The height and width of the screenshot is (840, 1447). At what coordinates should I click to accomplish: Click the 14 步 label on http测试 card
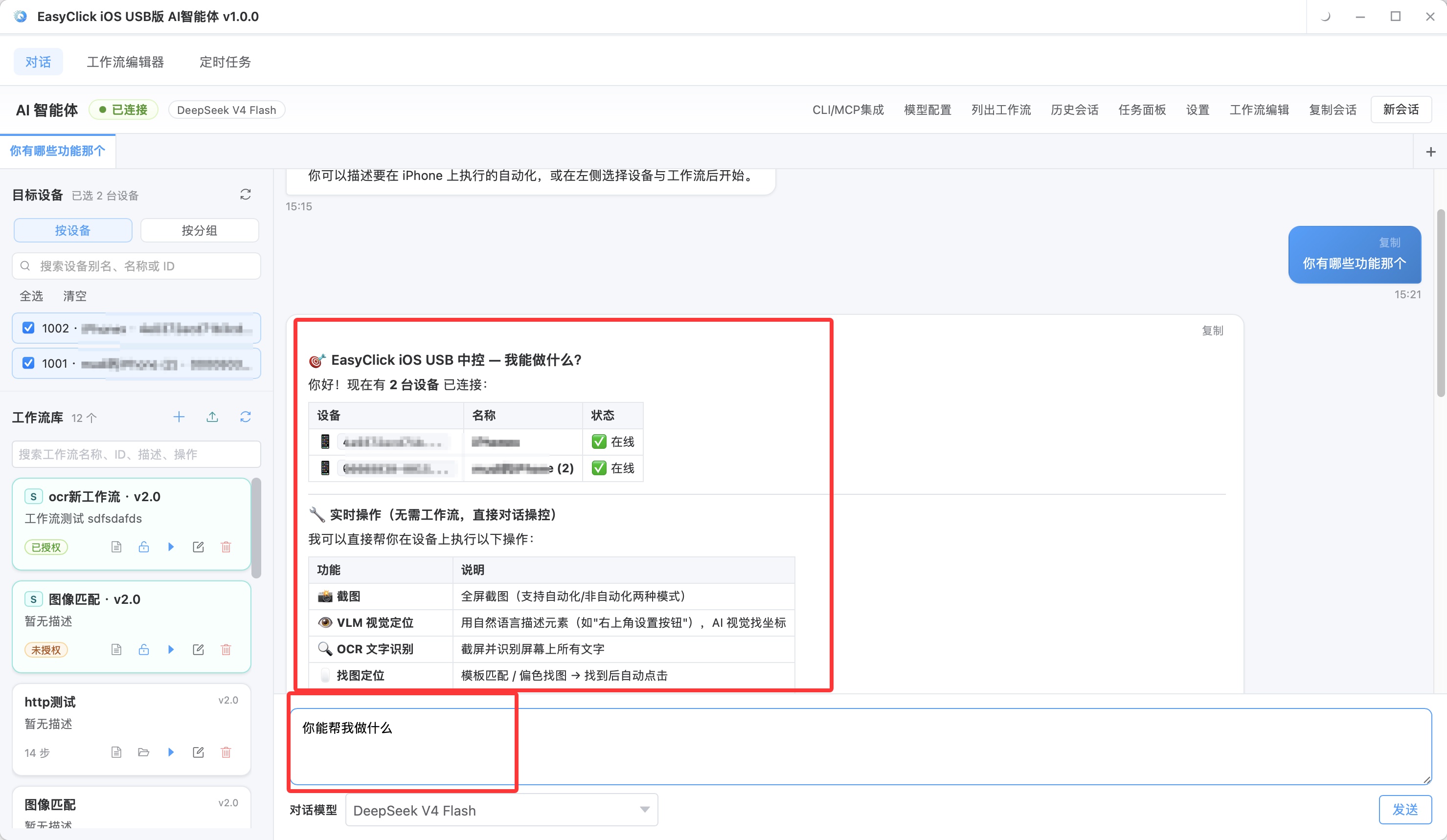tap(37, 752)
